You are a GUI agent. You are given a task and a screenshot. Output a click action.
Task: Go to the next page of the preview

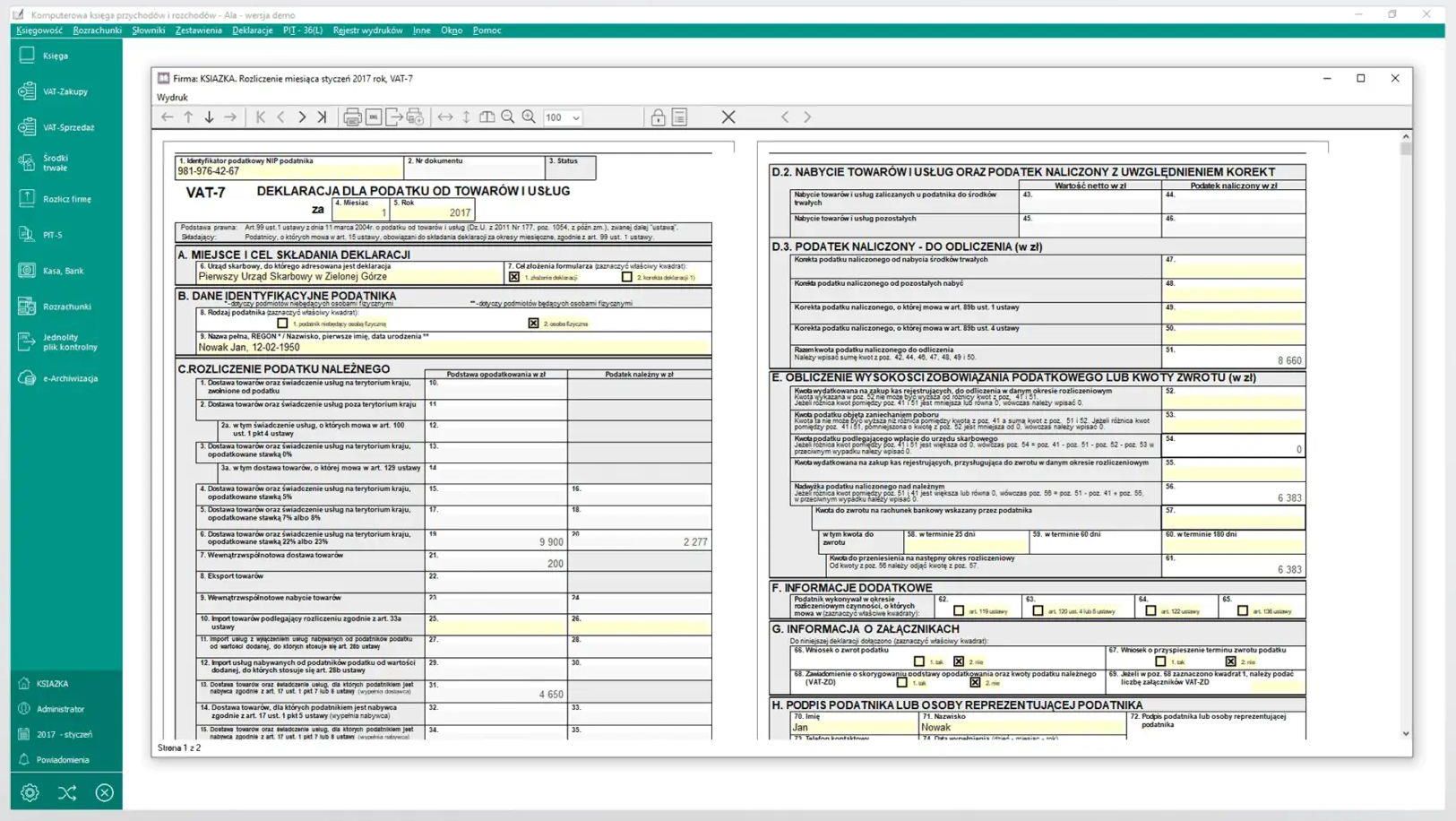click(302, 117)
